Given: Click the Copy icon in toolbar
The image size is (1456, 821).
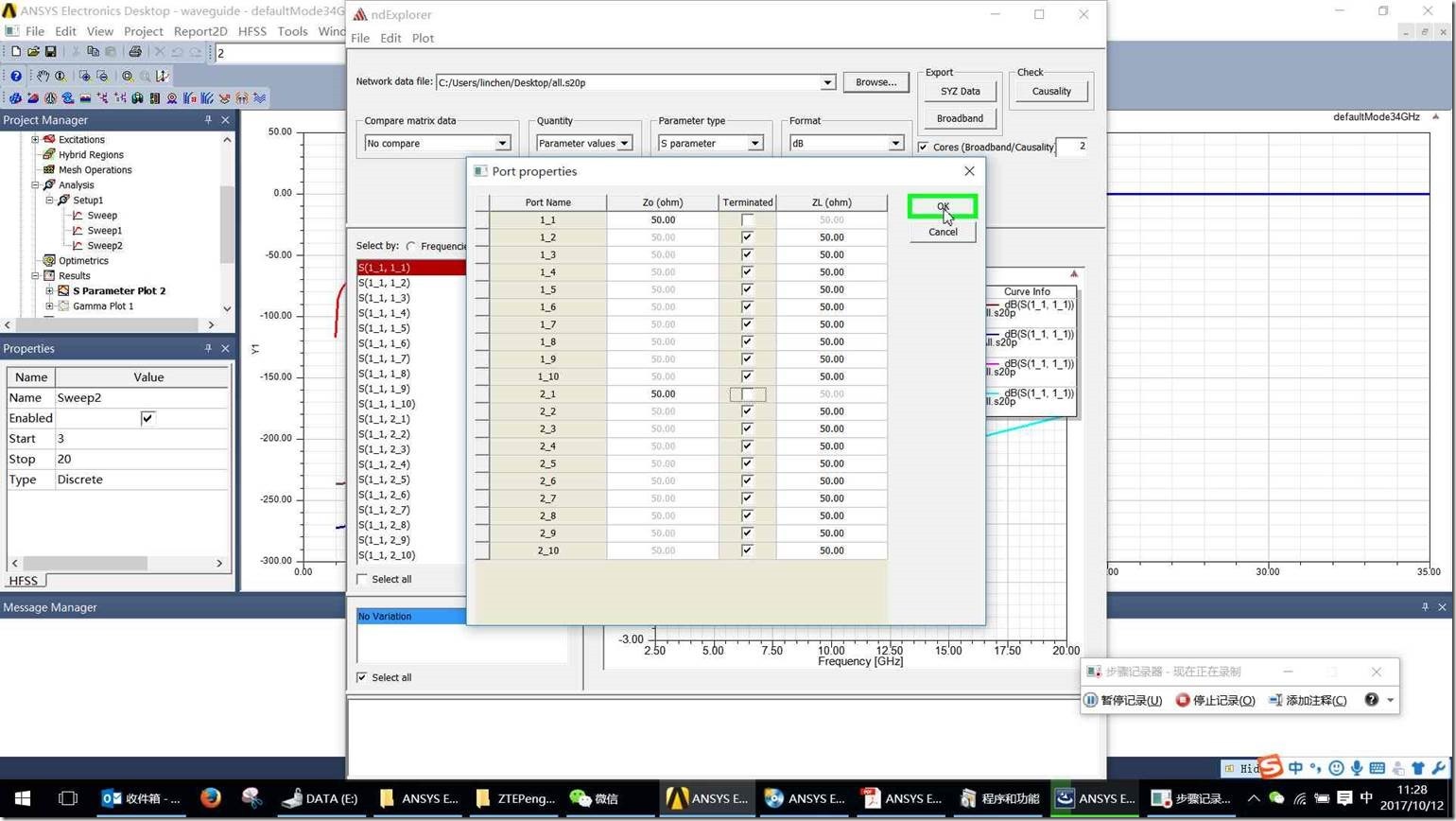Looking at the screenshot, I should (93, 52).
